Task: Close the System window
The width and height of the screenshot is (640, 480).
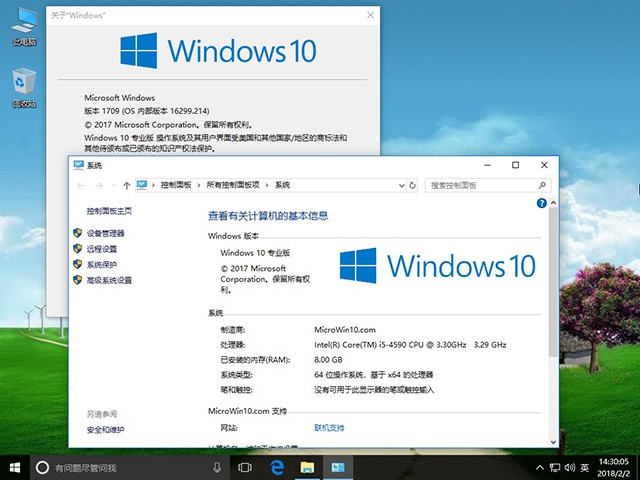Action: (x=544, y=165)
